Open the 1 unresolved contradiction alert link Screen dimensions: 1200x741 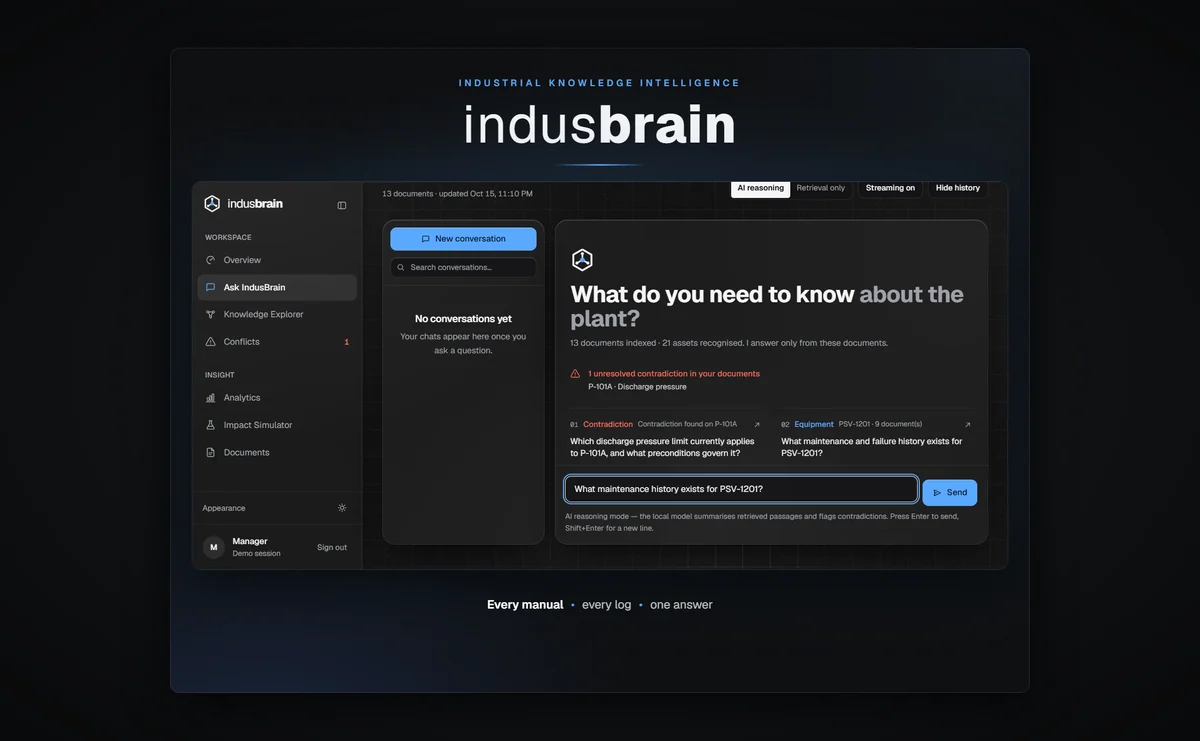[x=674, y=374]
